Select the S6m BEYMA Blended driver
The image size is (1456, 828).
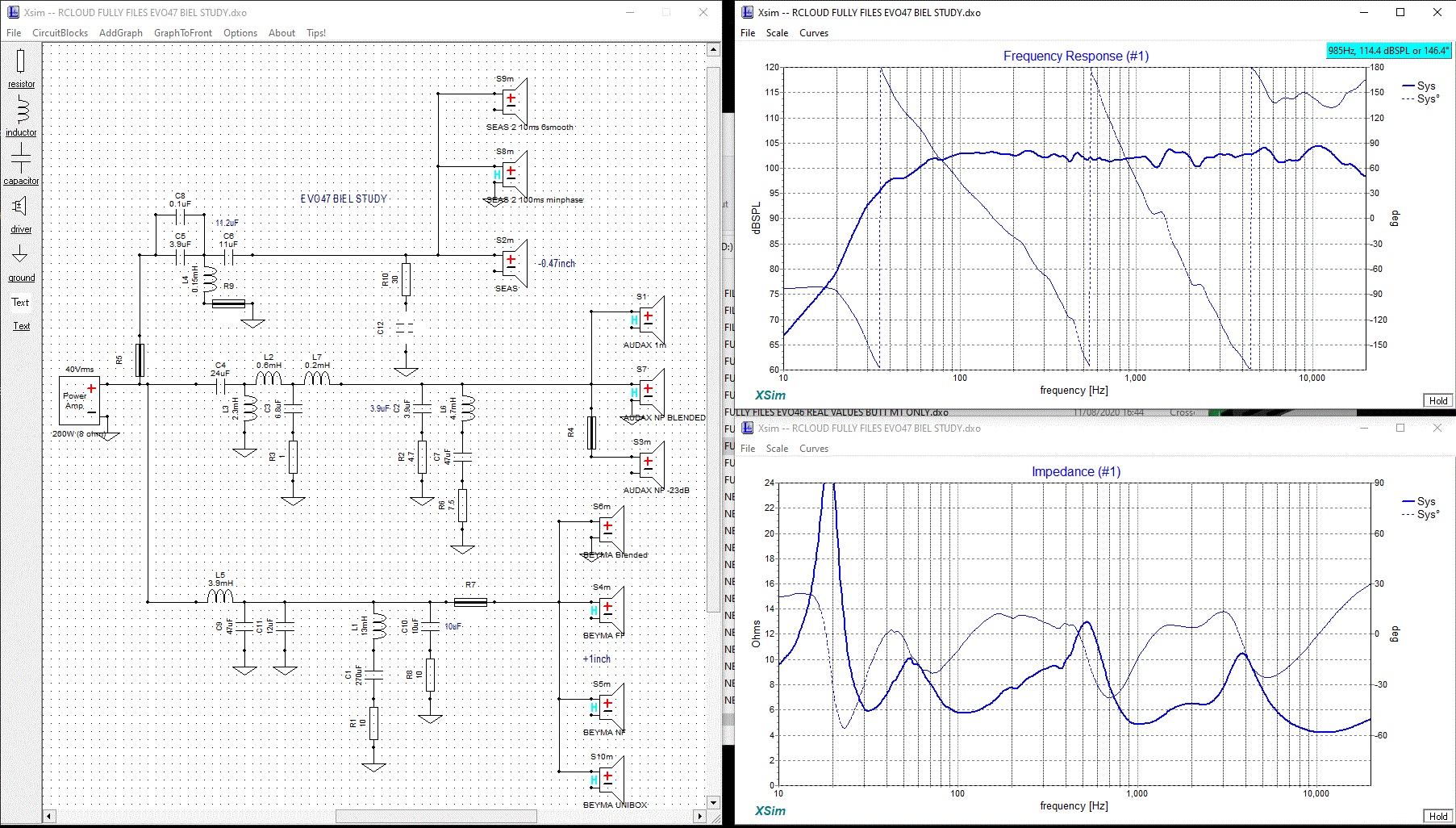pos(607,529)
